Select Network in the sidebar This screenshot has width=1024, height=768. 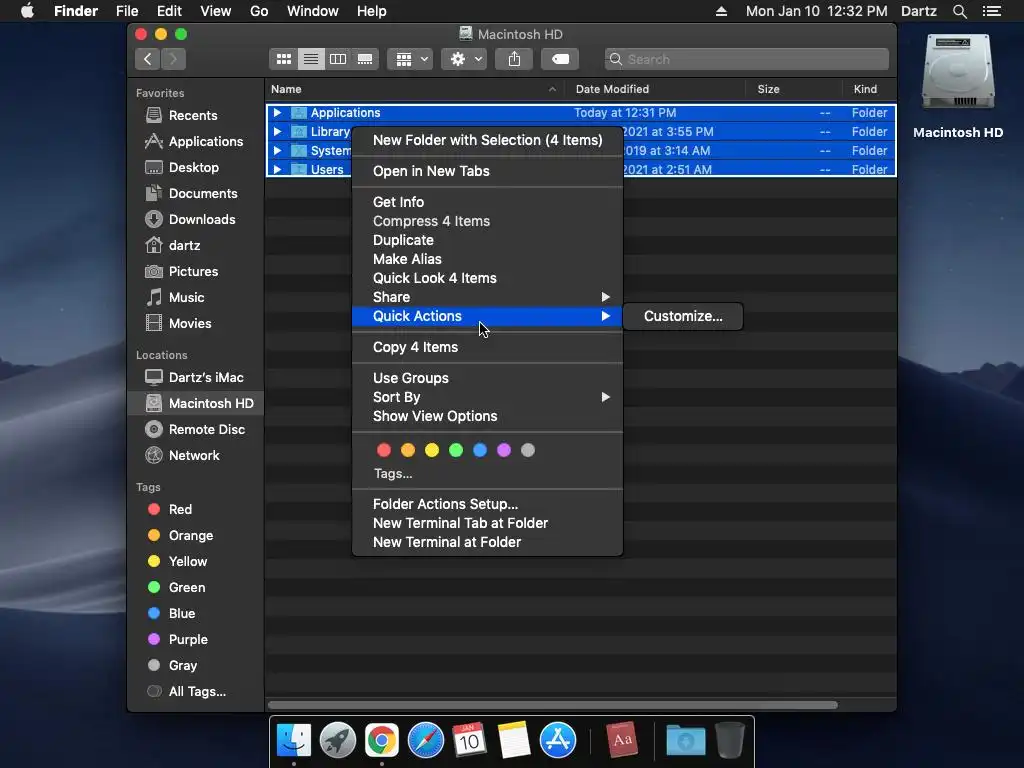click(193, 456)
